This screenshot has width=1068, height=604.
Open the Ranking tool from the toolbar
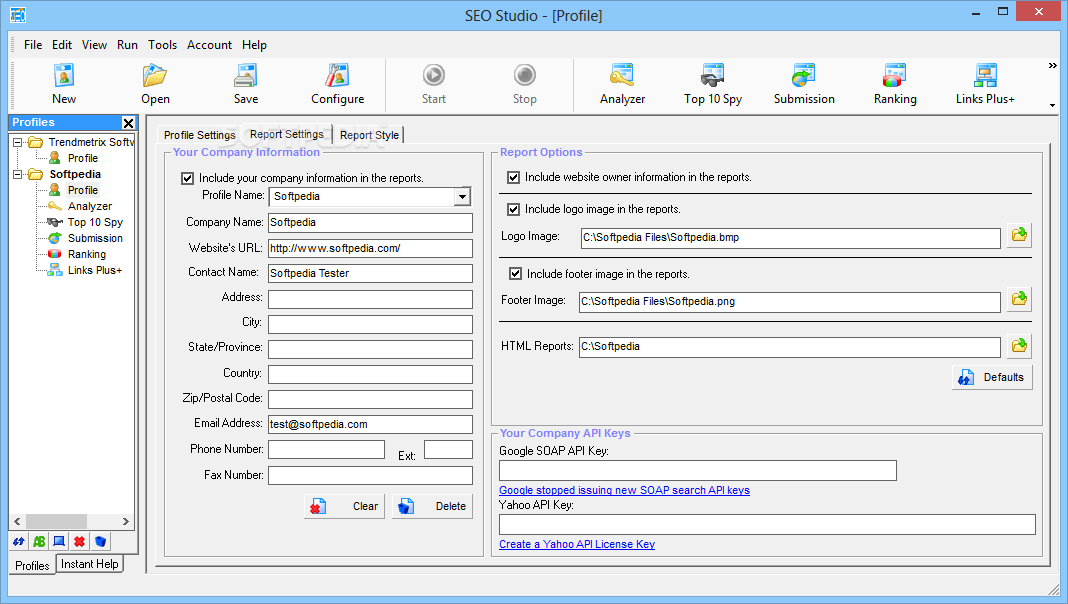click(x=895, y=84)
